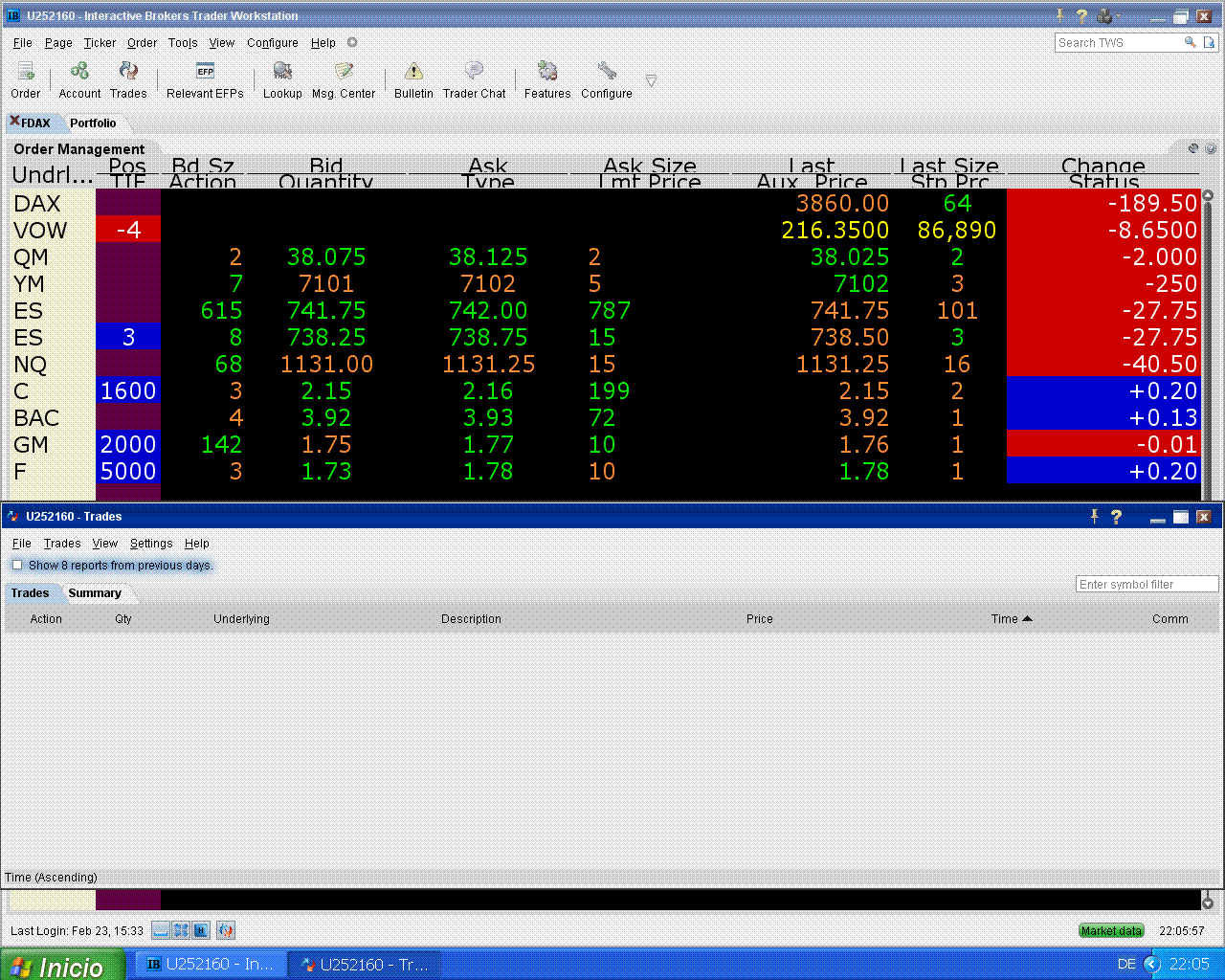This screenshot has width=1225, height=980.
Task: Open the Features selector
Action: [547, 80]
